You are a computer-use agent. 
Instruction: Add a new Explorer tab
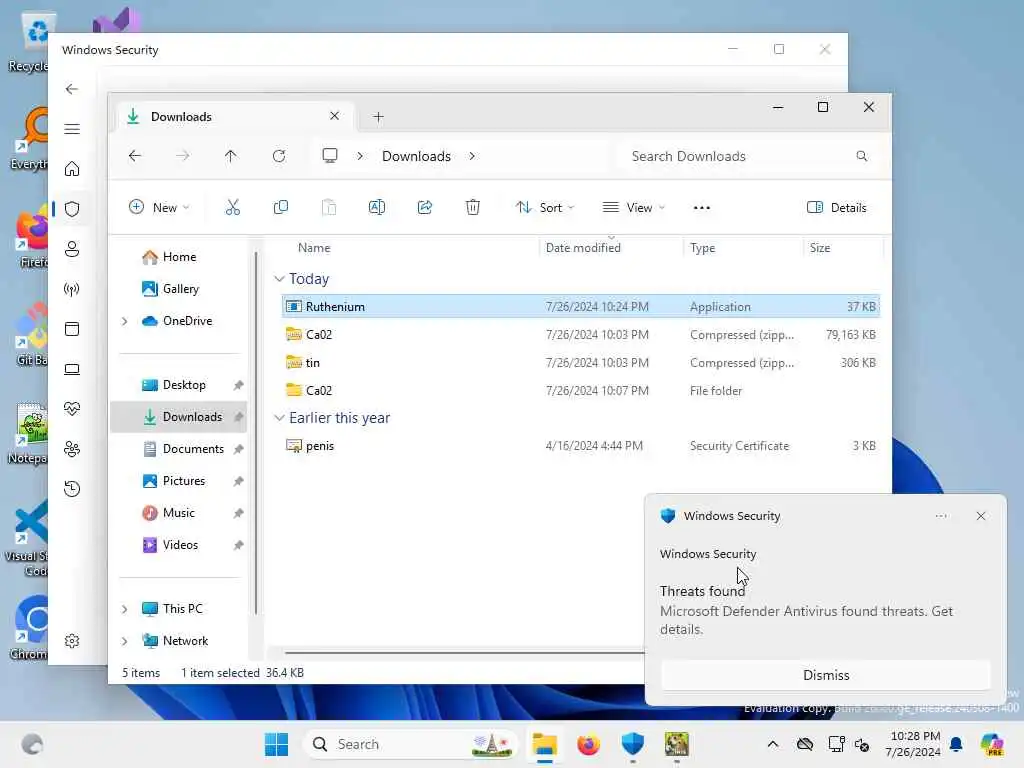click(x=378, y=117)
